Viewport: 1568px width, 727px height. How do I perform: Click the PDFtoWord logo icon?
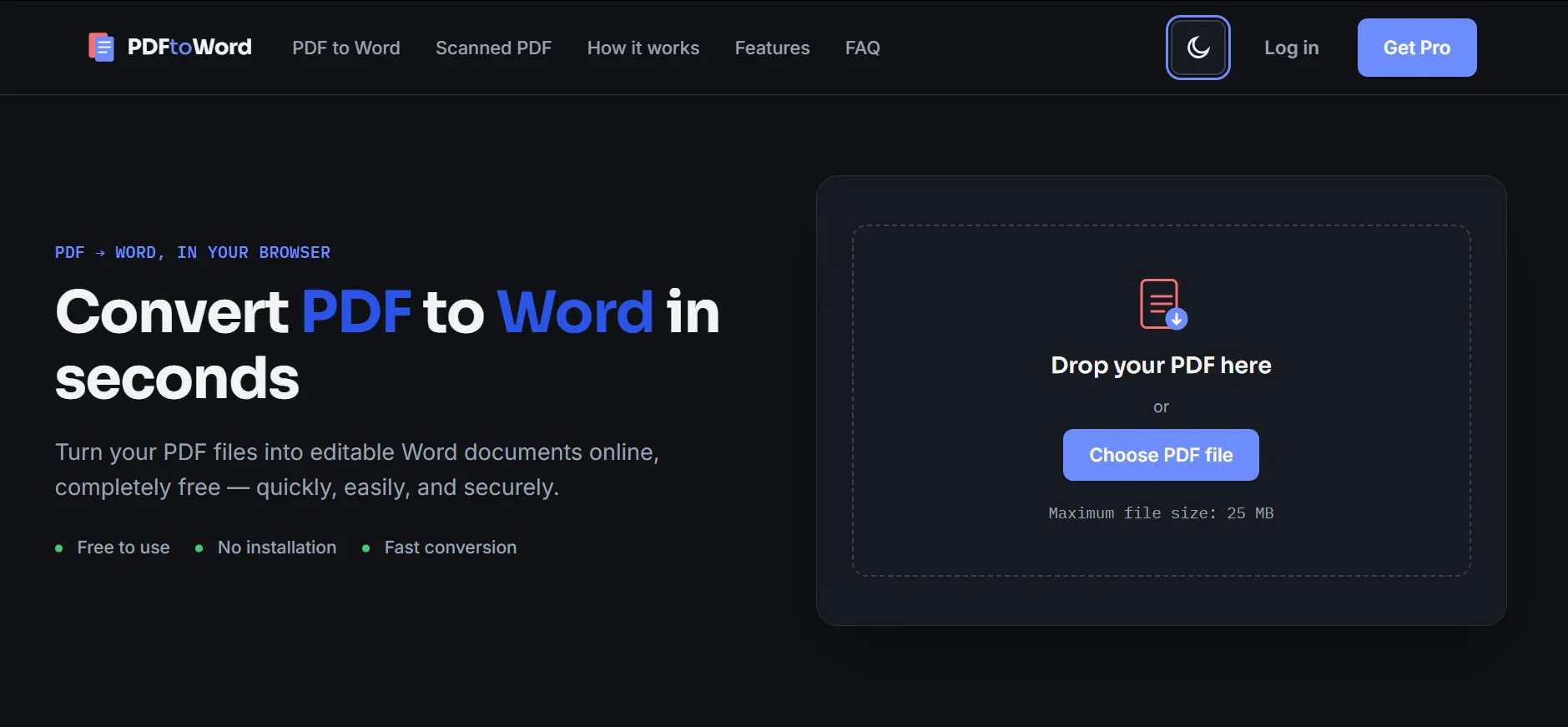(x=101, y=48)
